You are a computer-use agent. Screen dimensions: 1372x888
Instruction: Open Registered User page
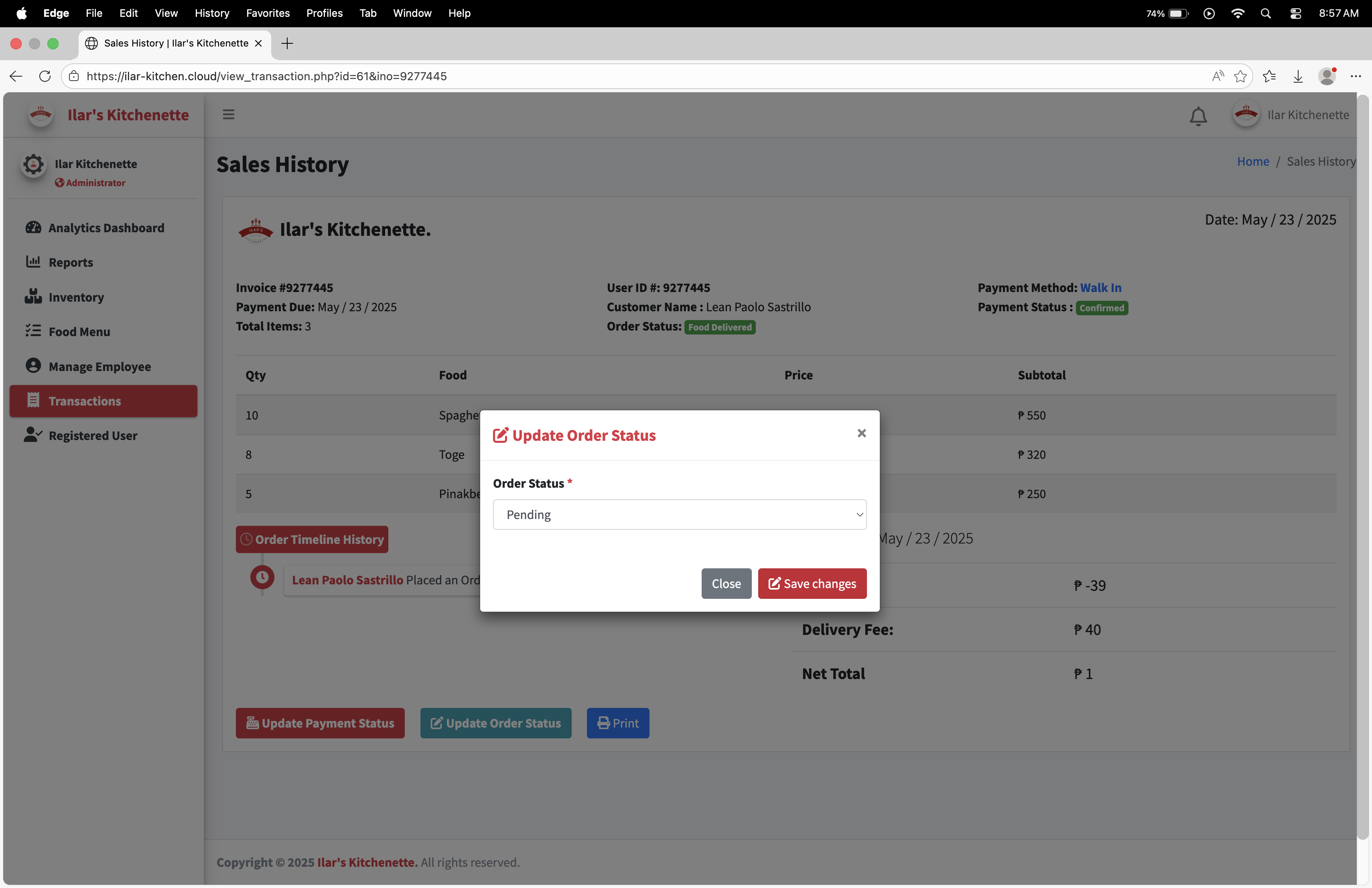coord(92,436)
